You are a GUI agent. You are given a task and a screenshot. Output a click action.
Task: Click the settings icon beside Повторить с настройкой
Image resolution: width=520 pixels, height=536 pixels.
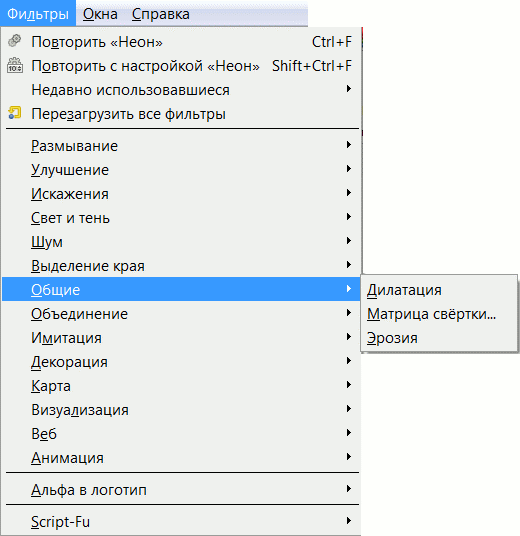[x=15, y=65]
